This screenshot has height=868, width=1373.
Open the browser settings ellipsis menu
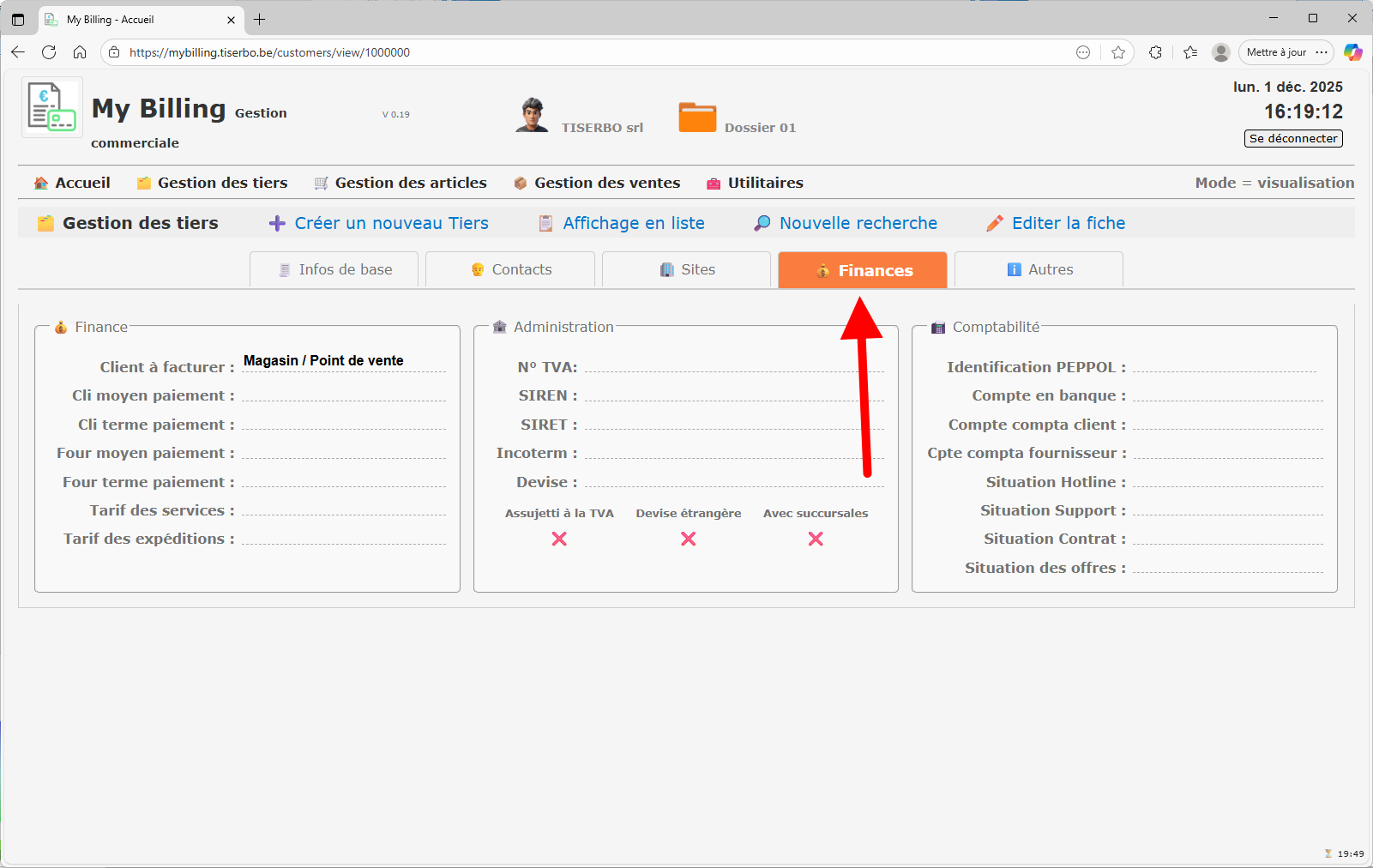click(x=1323, y=52)
